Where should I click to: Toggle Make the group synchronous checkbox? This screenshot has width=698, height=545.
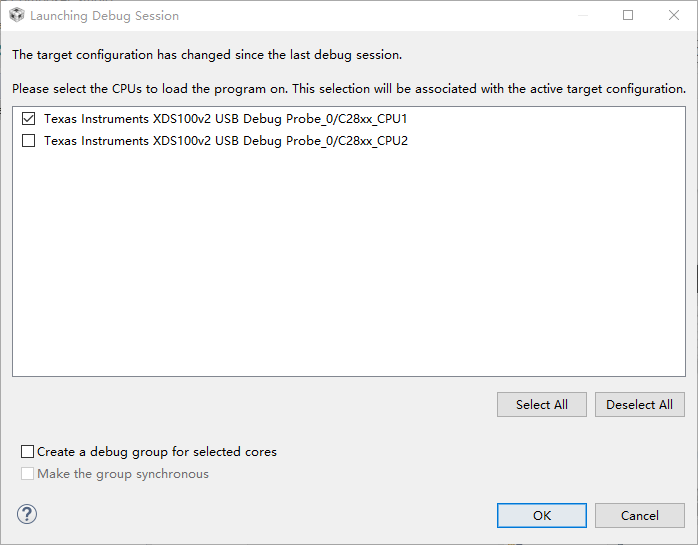click(x=28, y=474)
